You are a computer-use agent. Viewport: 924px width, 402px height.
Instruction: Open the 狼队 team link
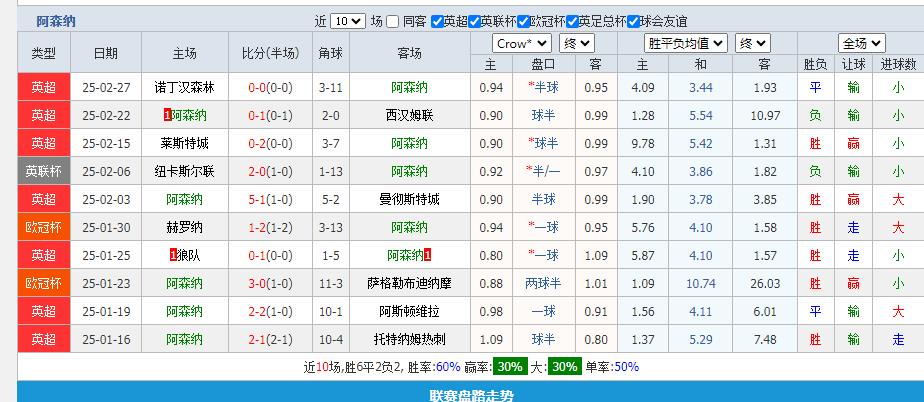point(188,255)
